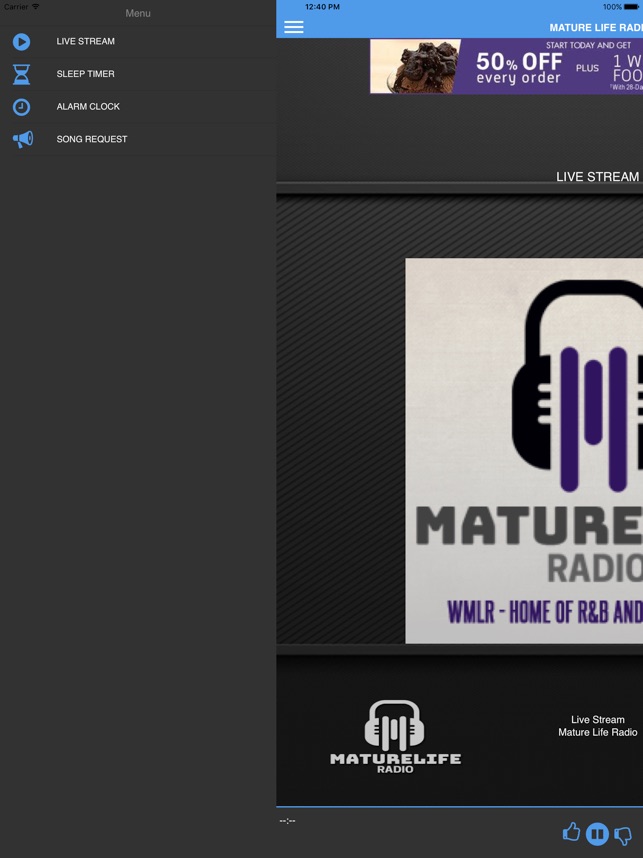Tap the Live Stream track info text
The width and height of the screenshot is (643, 858).
pyautogui.click(x=597, y=726)
